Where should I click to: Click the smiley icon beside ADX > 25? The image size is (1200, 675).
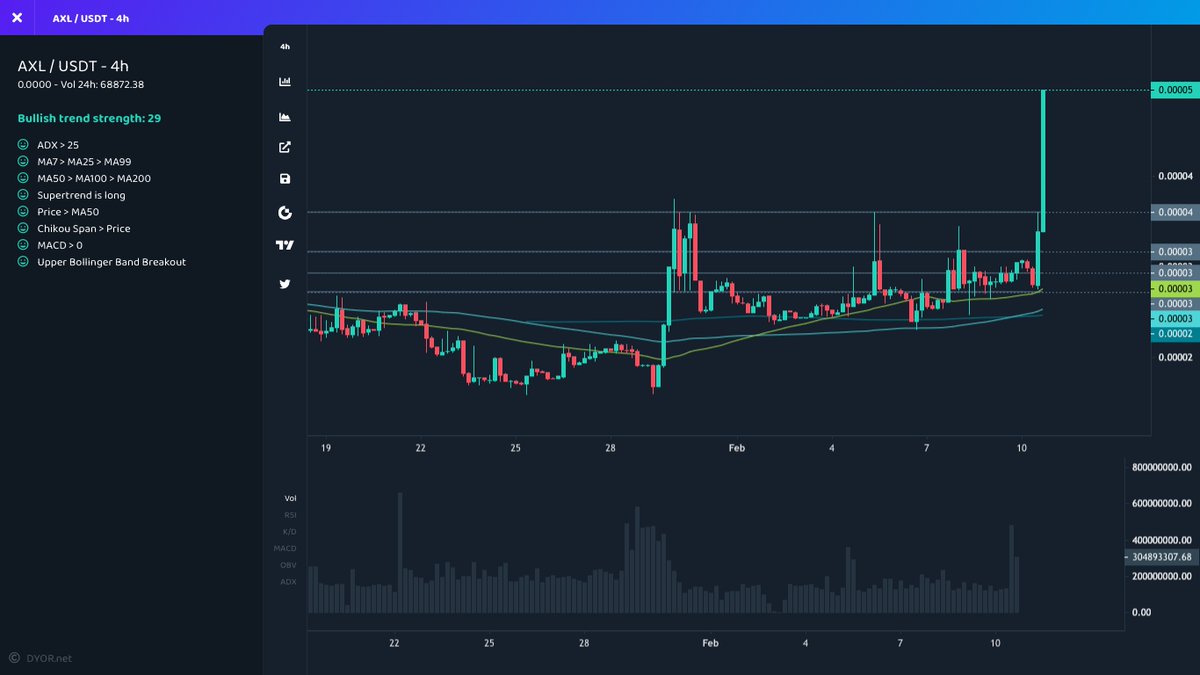coord(23,145)
